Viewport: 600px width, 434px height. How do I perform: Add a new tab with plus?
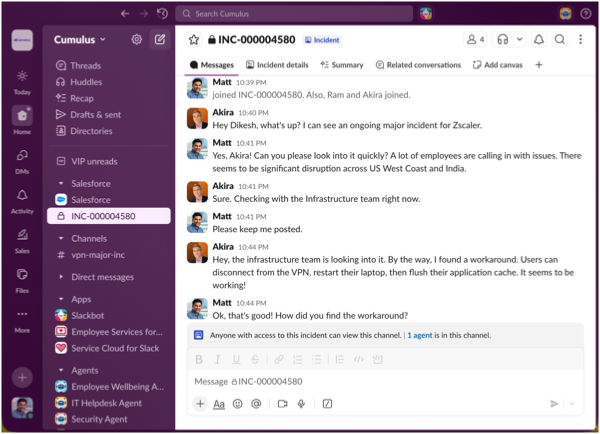click(539, 65)
